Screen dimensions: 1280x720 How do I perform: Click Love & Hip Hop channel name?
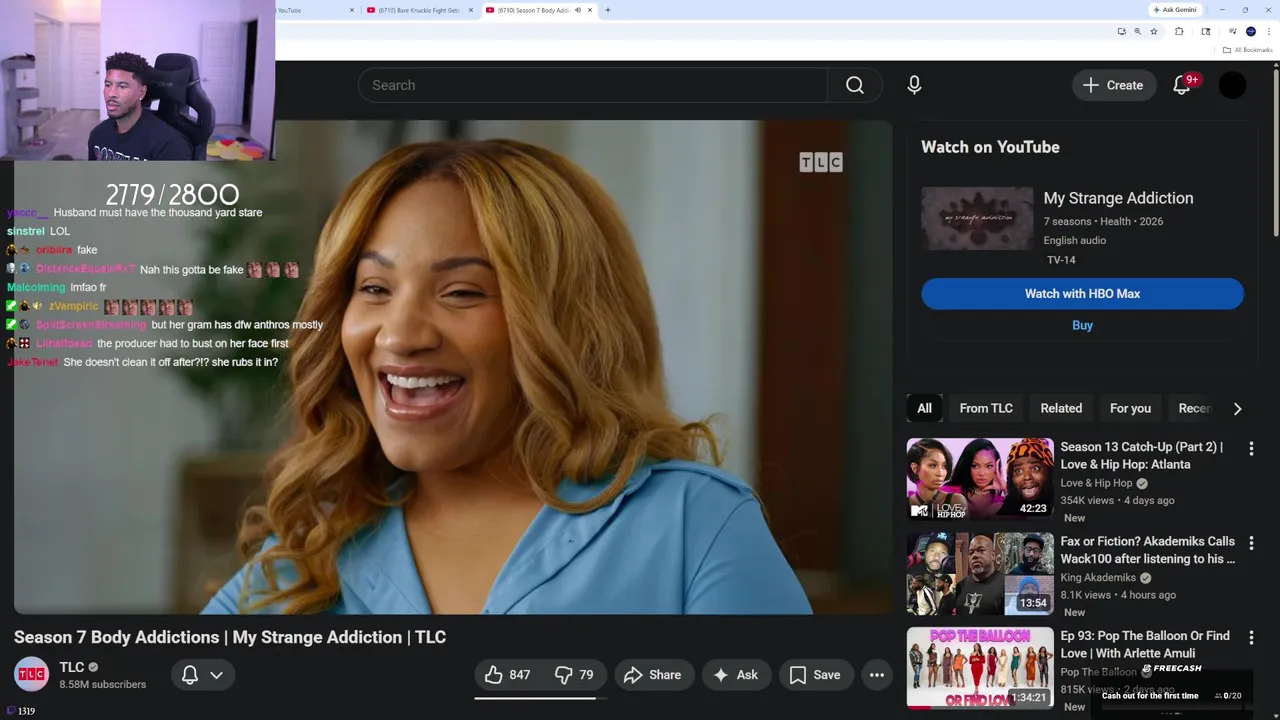click(x=1096, y=483)
